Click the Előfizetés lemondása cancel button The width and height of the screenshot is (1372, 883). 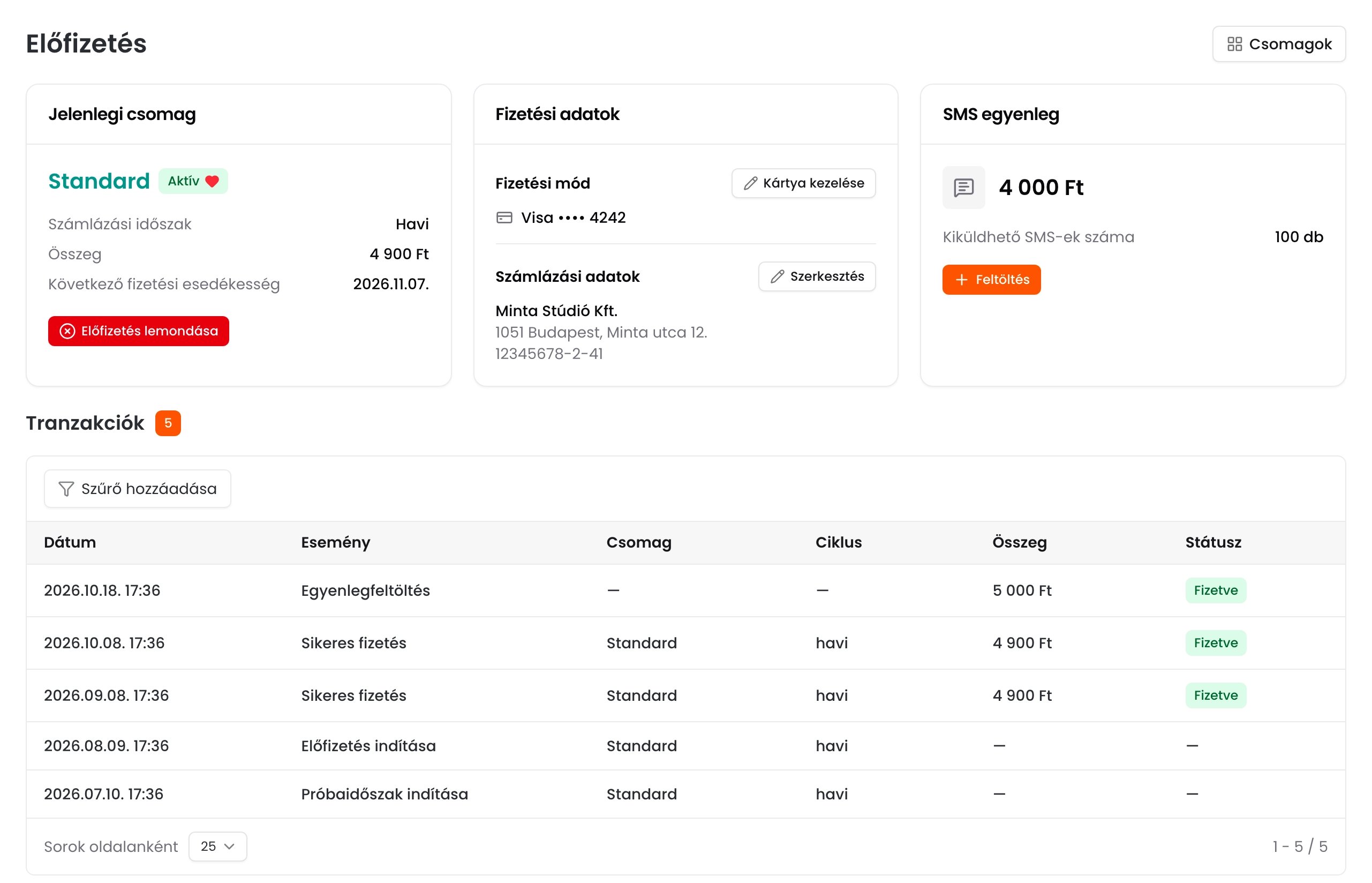[x=139, y=331]
